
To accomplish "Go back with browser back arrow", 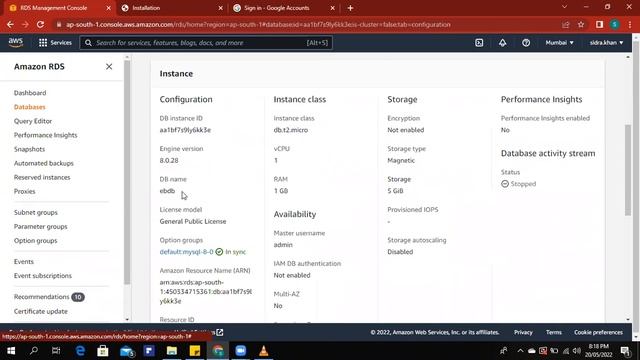I will pyautogui.click(x=10, y=24).
